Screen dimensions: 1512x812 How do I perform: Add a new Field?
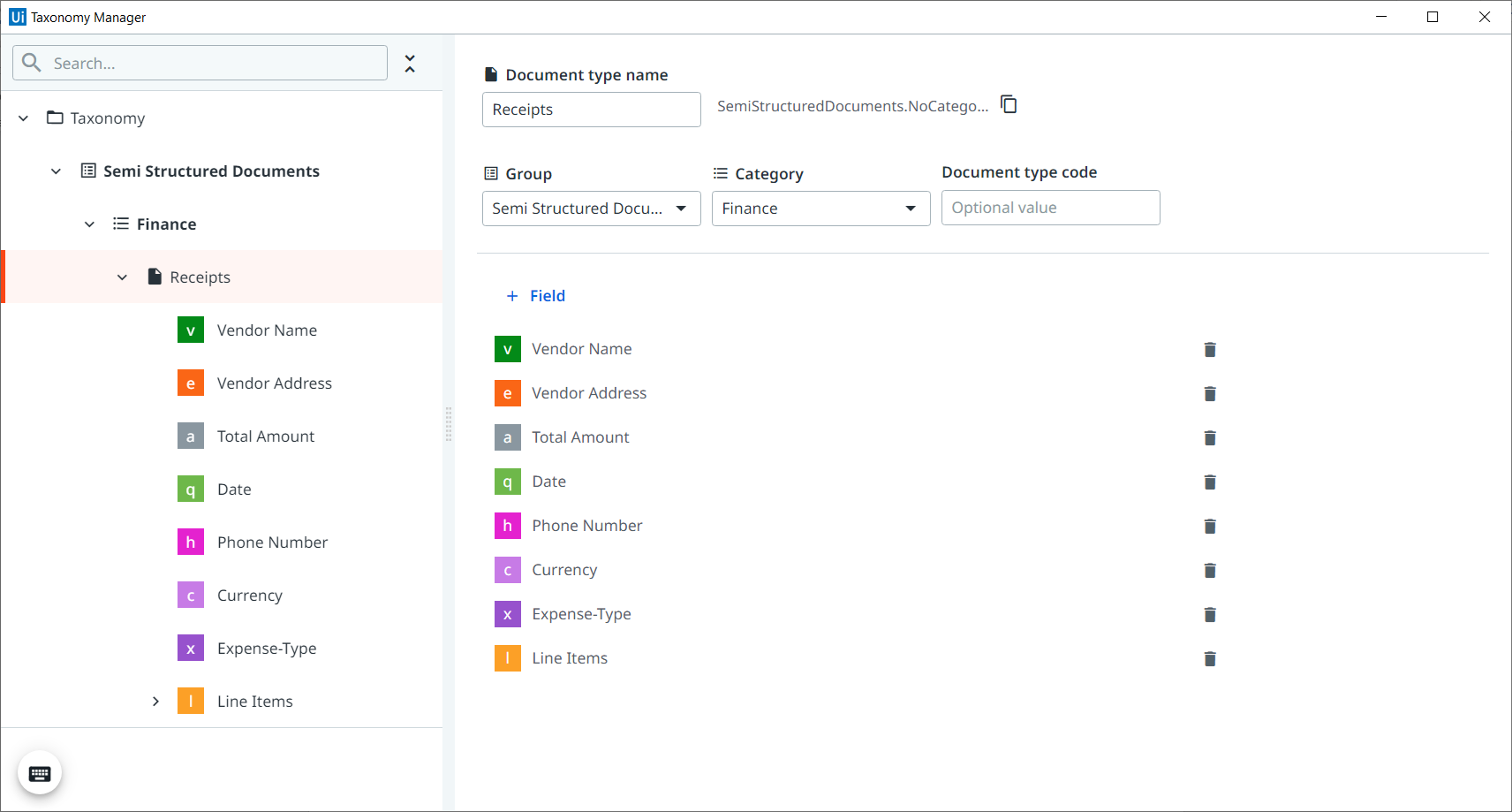(536, 296)
